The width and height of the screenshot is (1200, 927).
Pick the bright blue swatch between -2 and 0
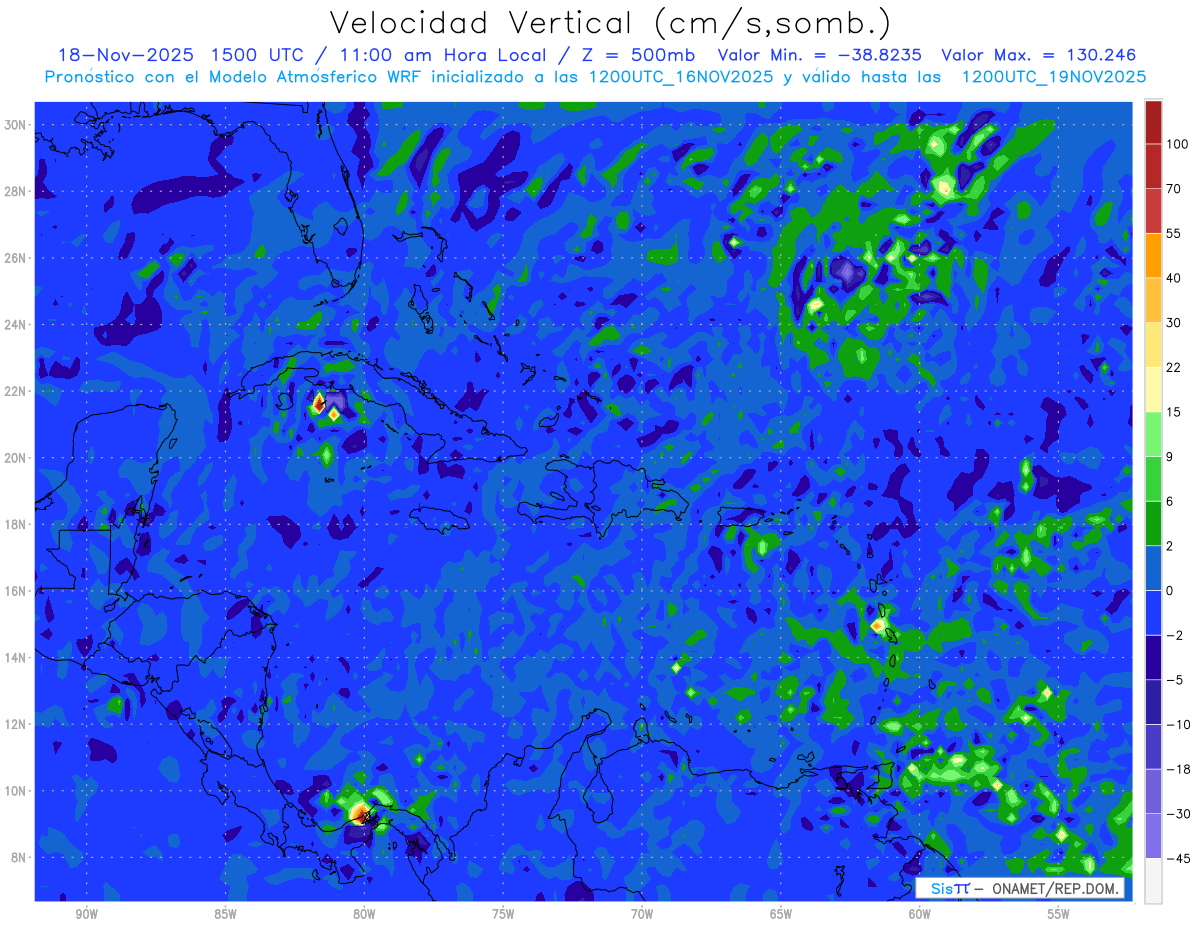(1153, 612)
